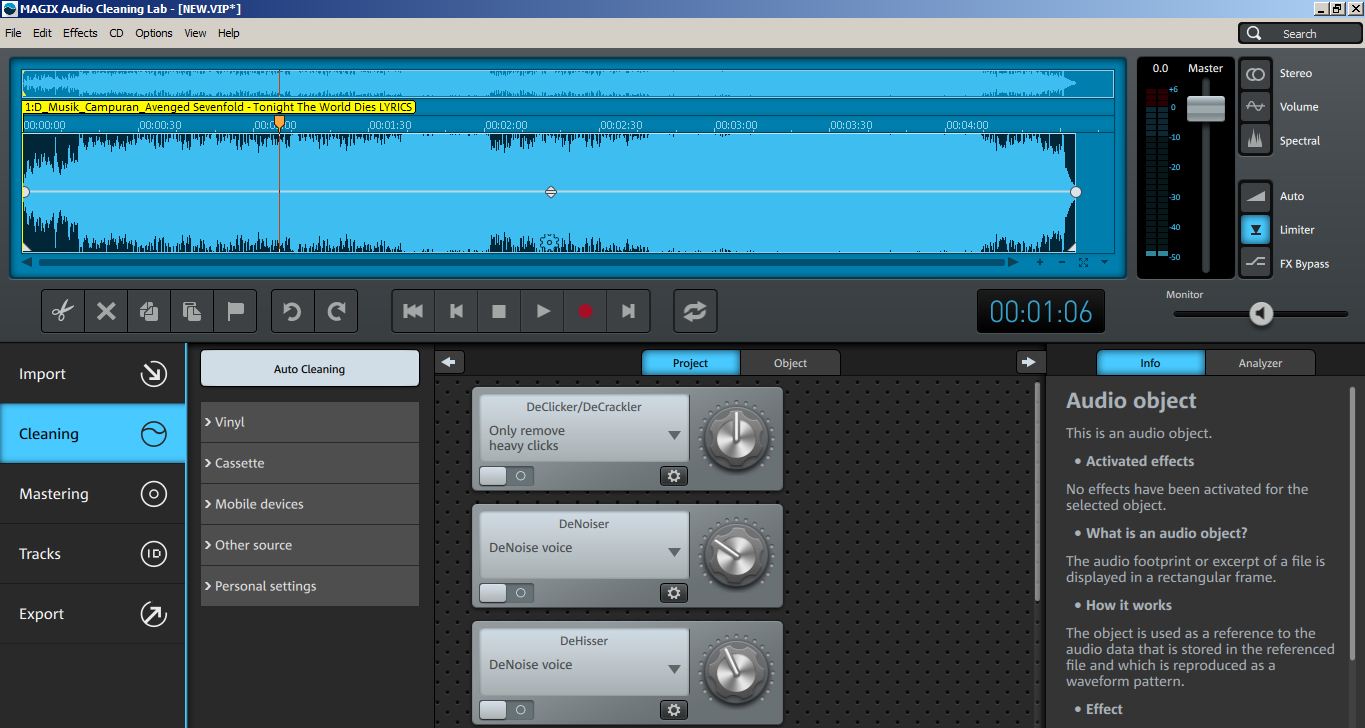This screenshot has height=728, width=1365.
Task: Switch to the Object tab
Action: tap(790, 363)
